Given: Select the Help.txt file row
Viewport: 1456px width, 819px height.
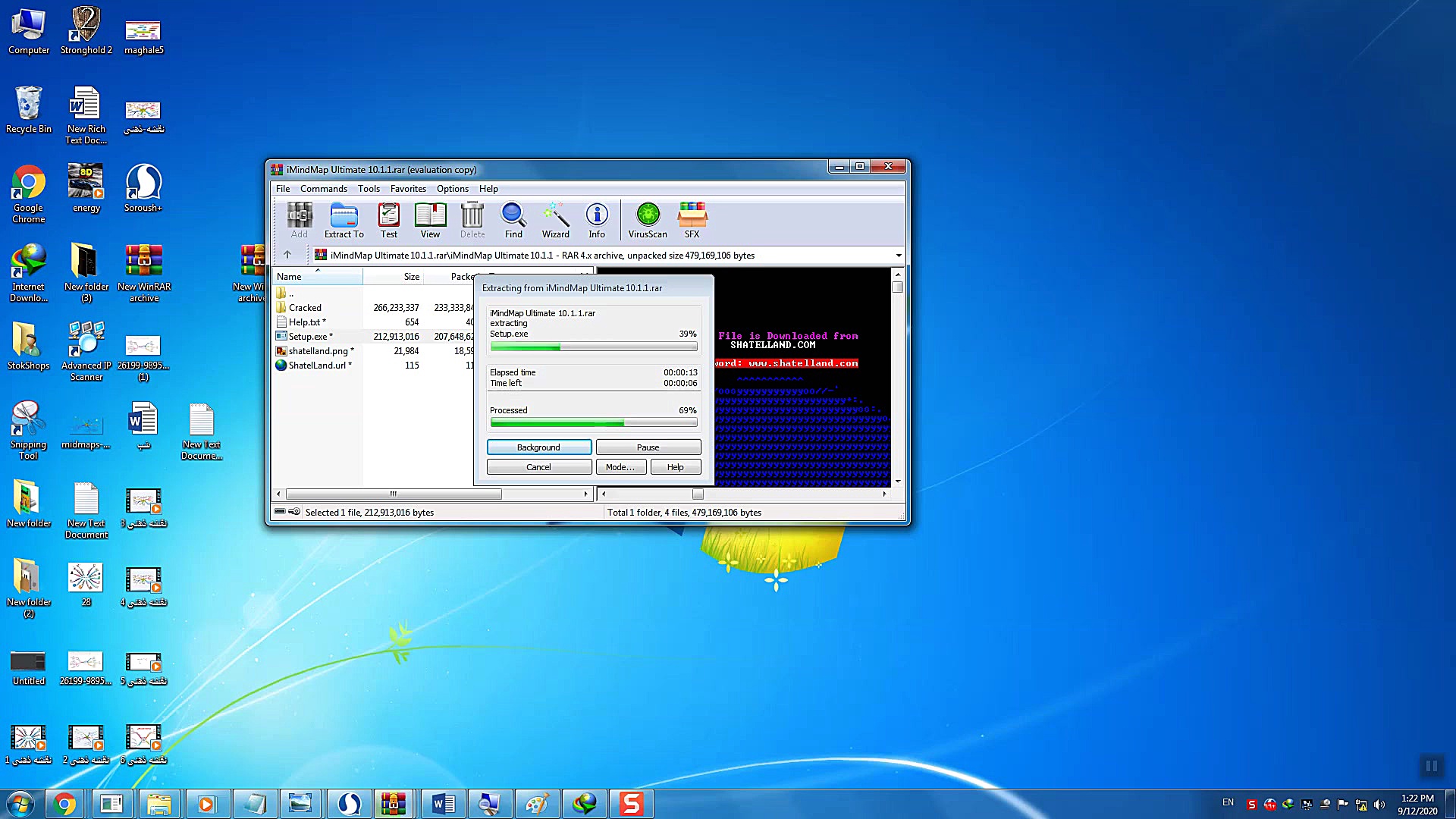Looking at the screenshot, I should pos(373,322).
